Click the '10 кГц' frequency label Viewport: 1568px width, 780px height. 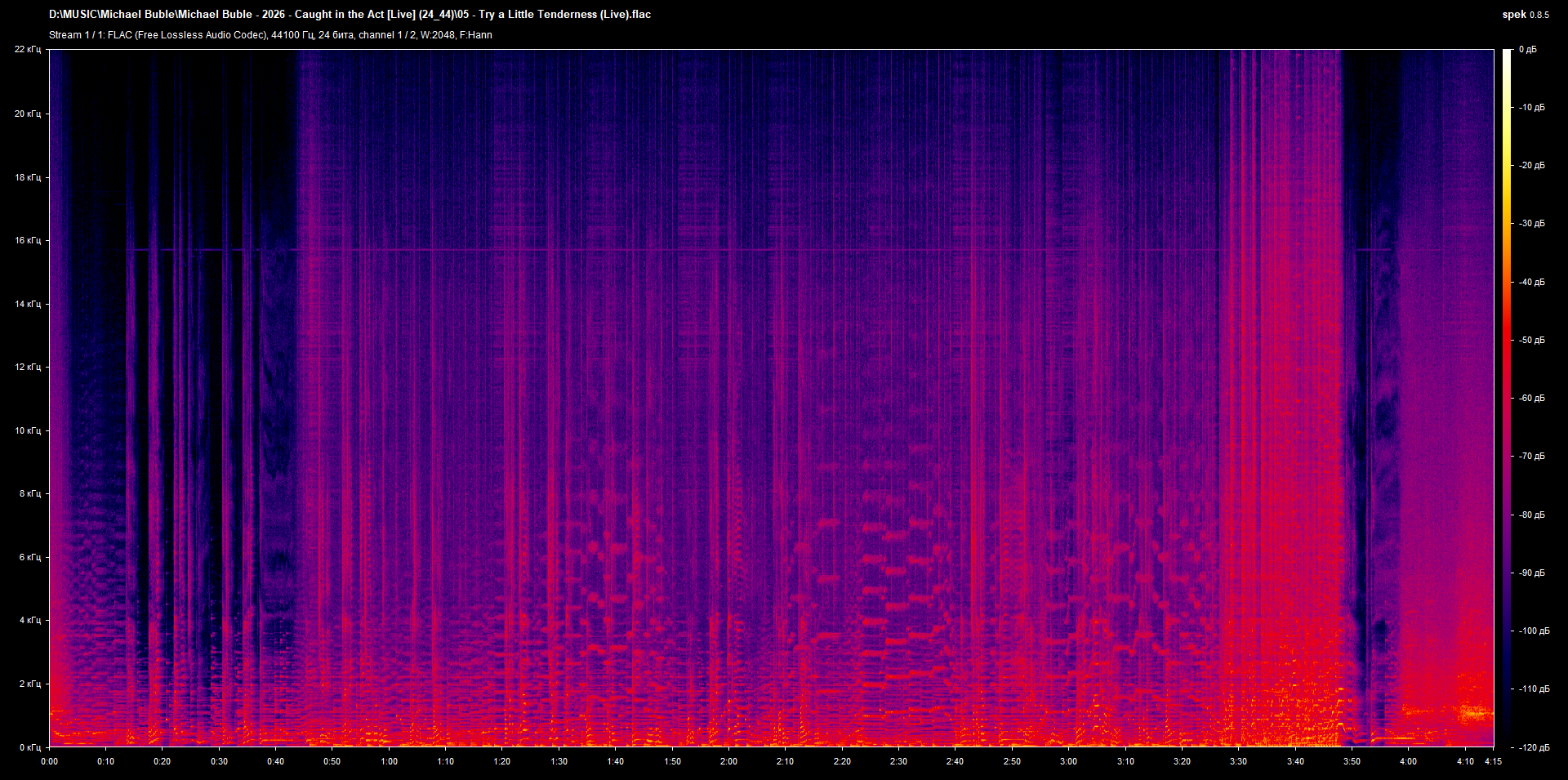coord(28,430)
